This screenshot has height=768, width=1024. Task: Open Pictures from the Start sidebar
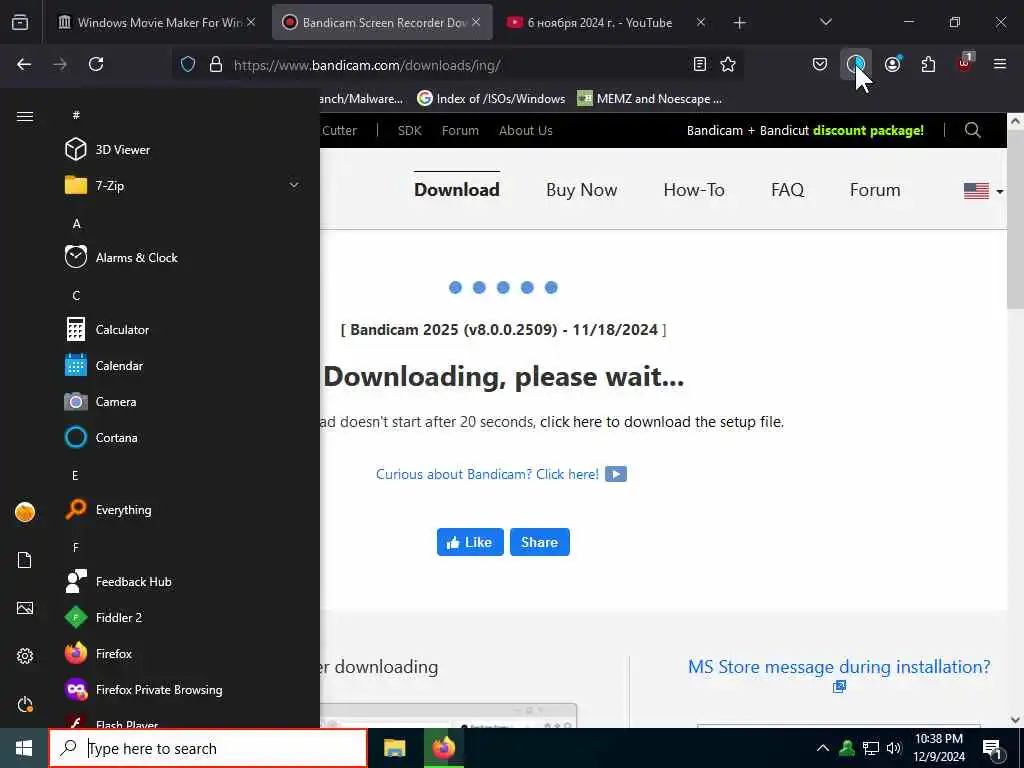(x=25, y=608)
